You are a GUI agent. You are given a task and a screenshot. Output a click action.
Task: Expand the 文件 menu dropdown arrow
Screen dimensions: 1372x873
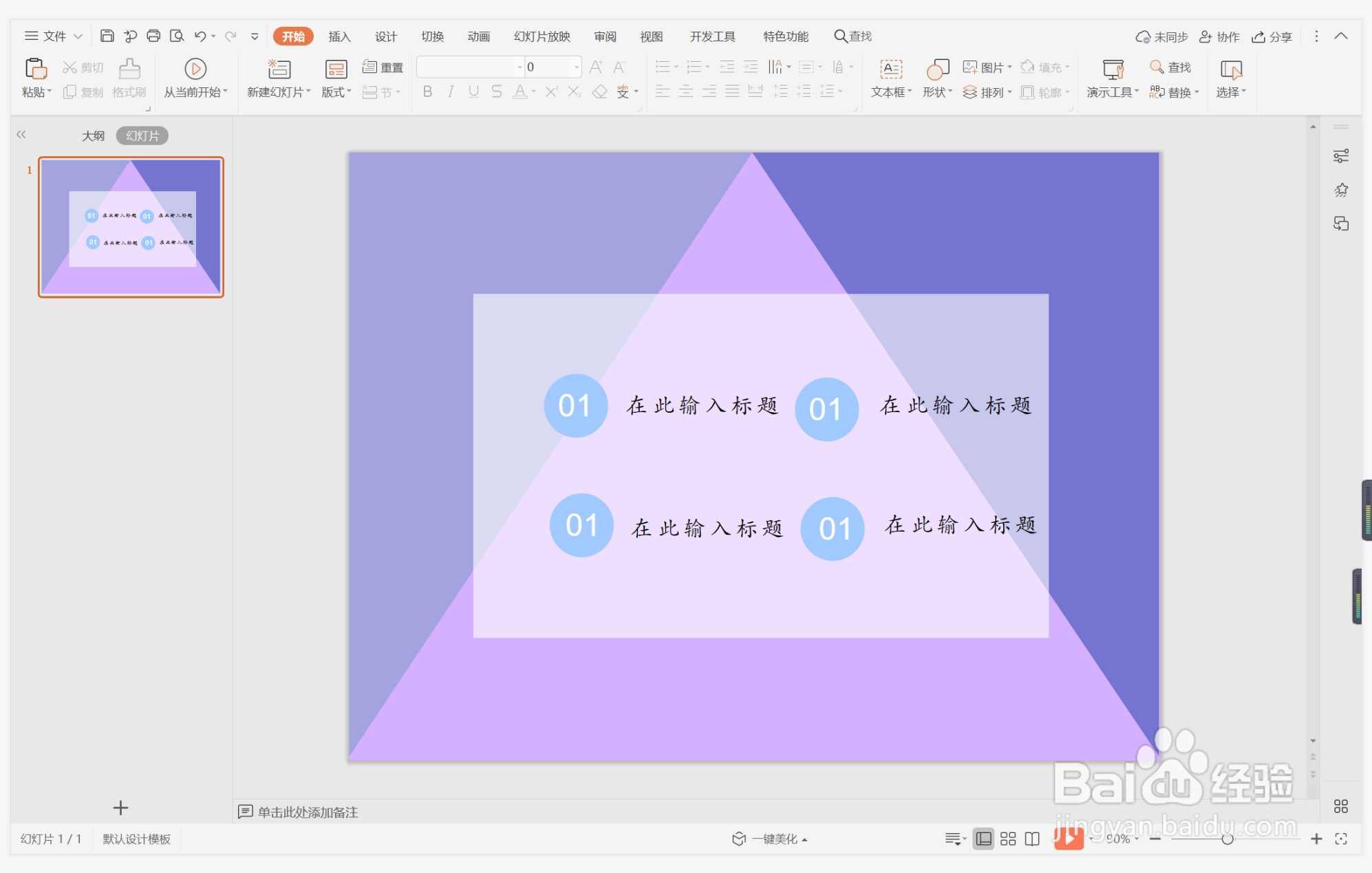(78, 36)
